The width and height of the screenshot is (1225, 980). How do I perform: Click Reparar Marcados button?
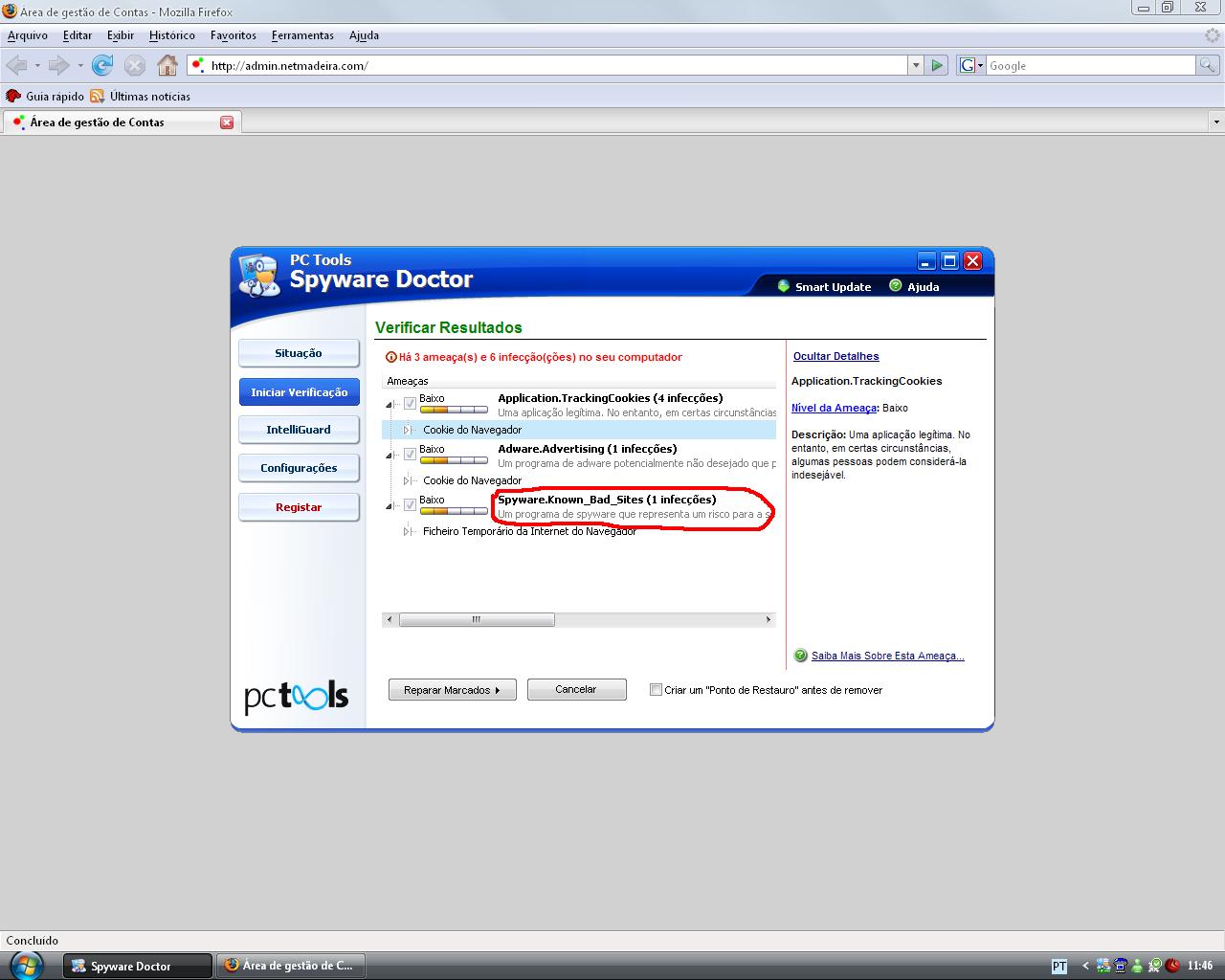pyautogui.click(x=452, y=690)
